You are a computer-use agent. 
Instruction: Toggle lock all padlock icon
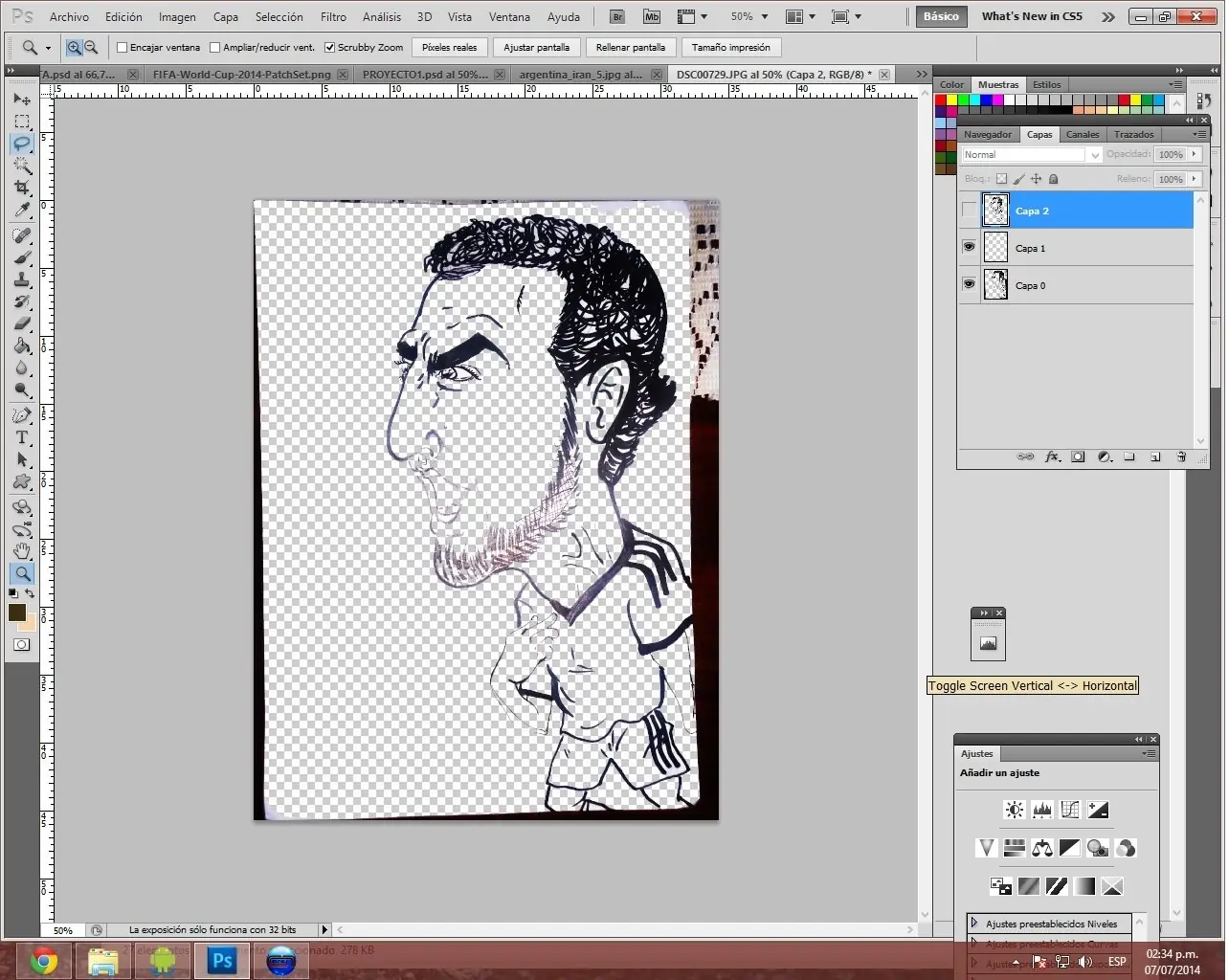[x=1053, y=179]
